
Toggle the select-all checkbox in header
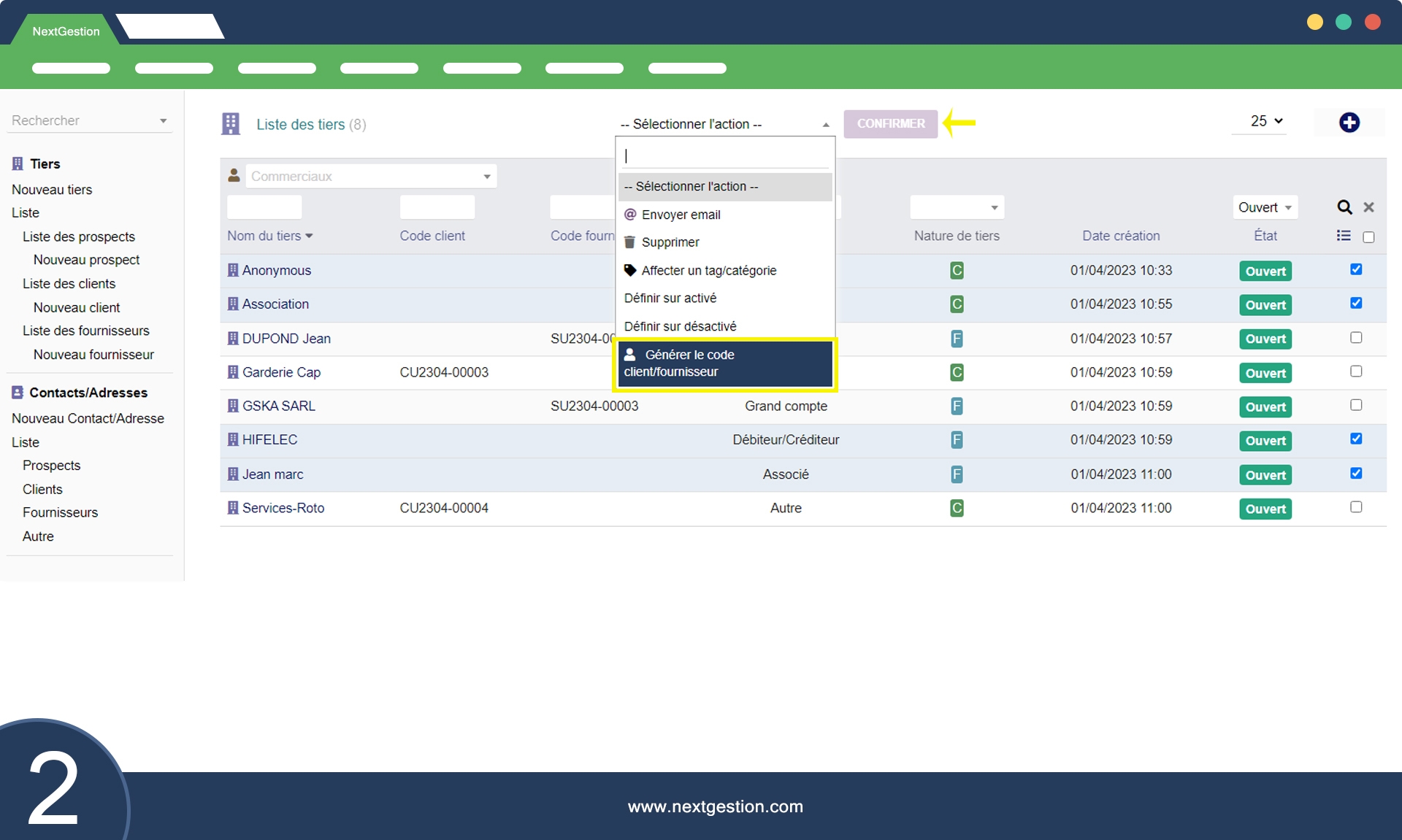pos(1368,237)
